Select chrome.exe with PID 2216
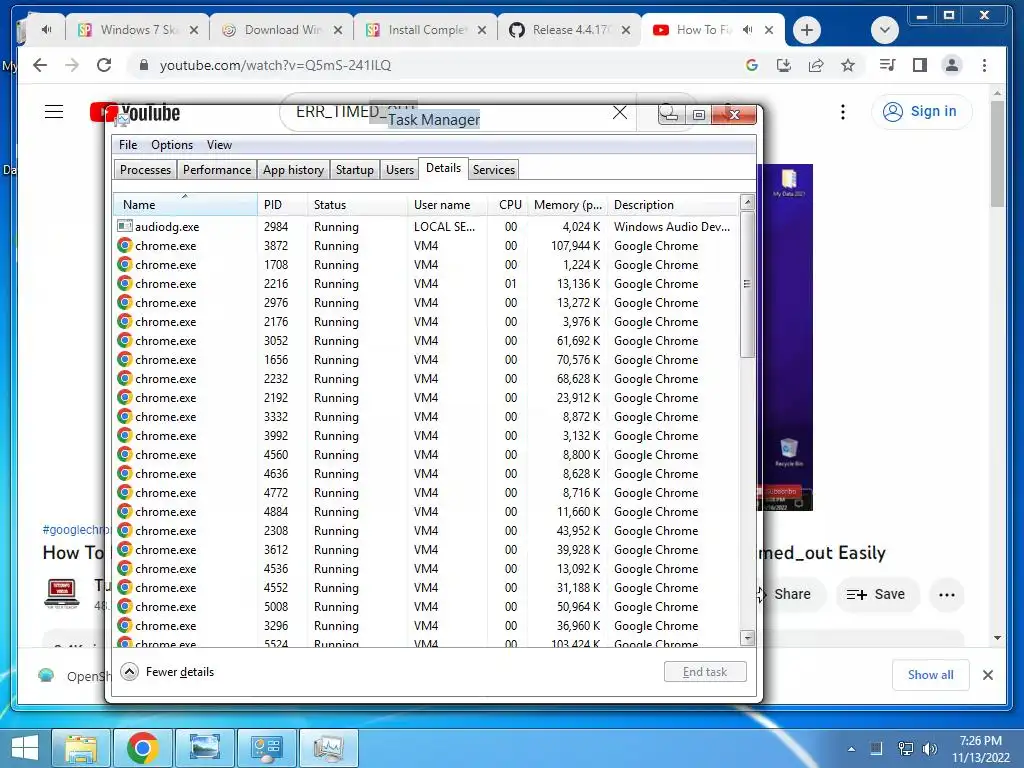 click(426, 283)
